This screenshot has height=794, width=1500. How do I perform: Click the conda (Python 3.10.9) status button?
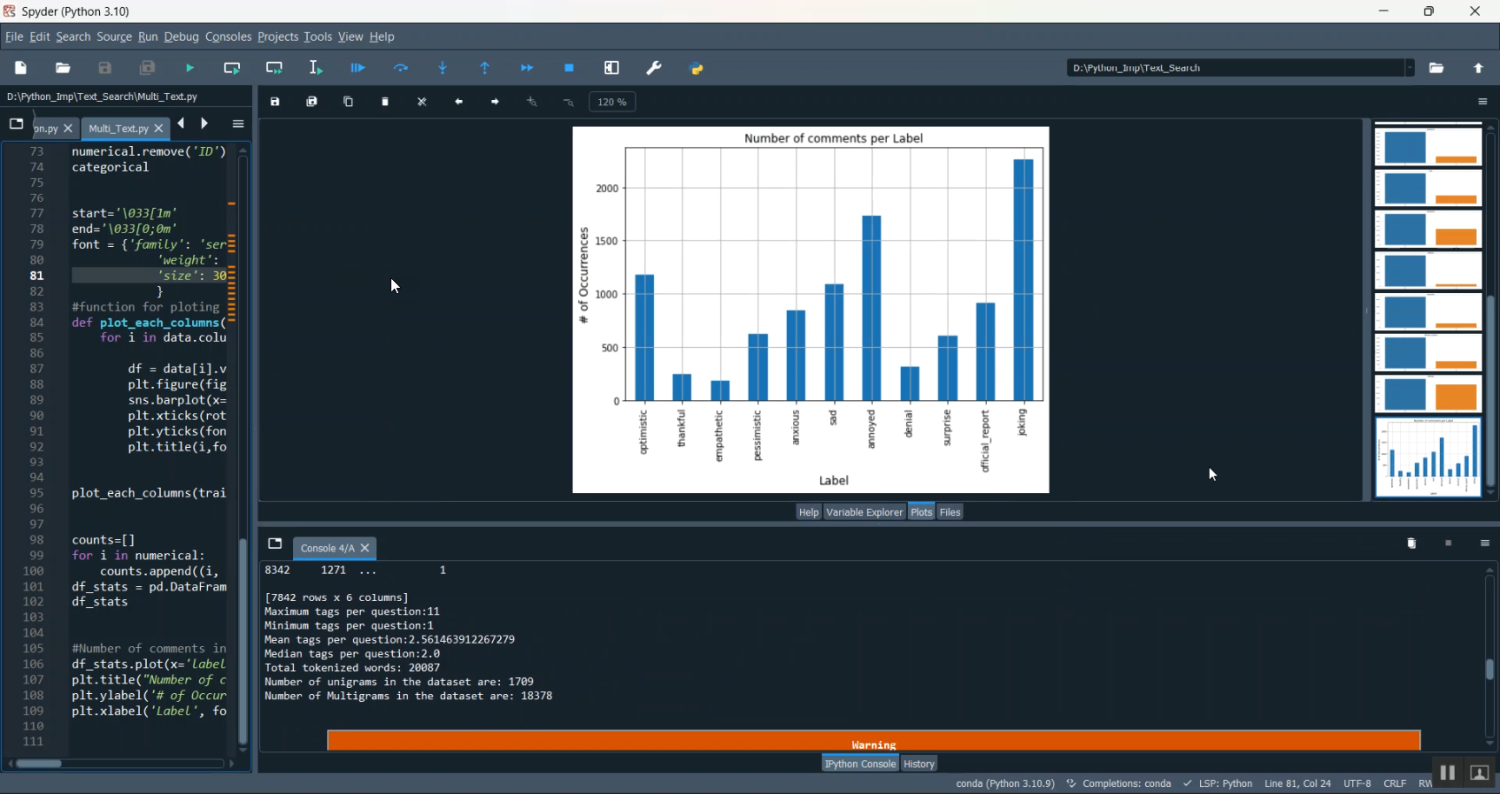pos(1005,784)
